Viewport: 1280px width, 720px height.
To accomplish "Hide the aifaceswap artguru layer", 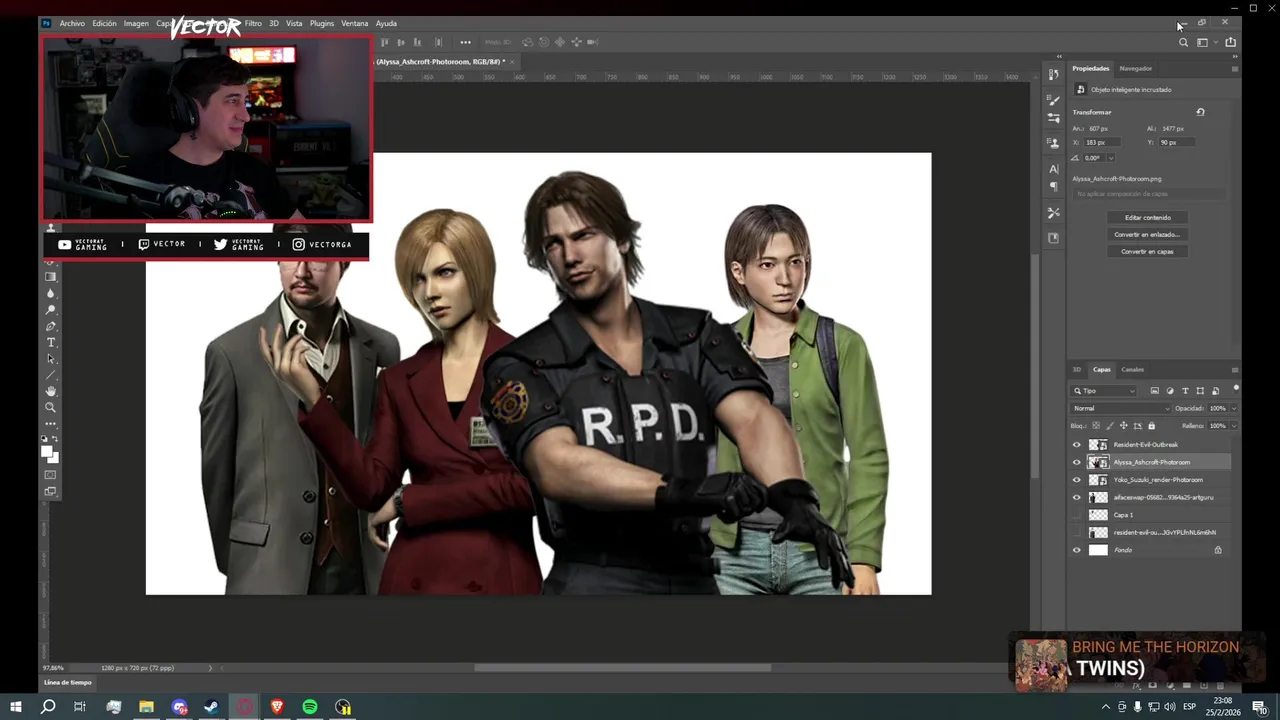I will (x=1077, y=497).
